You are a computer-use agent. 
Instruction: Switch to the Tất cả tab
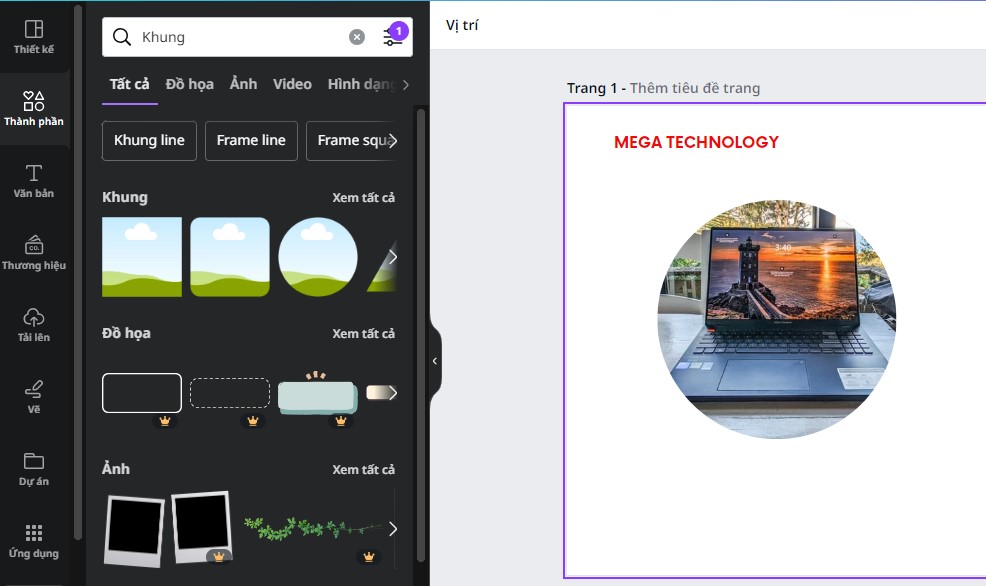[x=130, y=84]
